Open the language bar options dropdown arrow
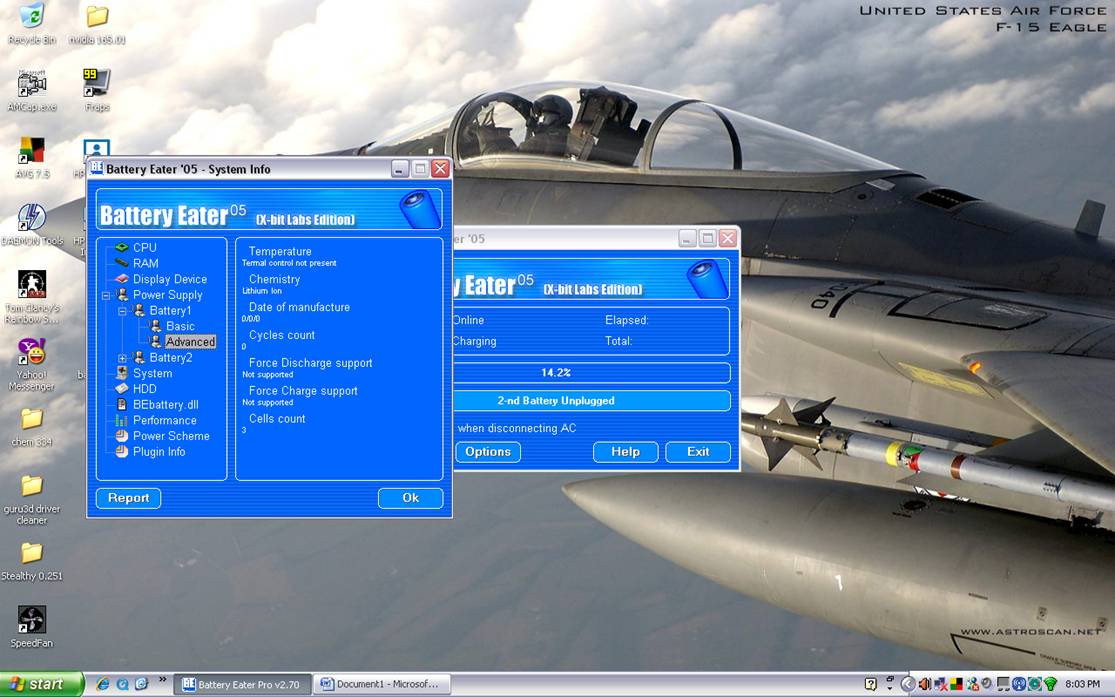 (x=890, y=688)
